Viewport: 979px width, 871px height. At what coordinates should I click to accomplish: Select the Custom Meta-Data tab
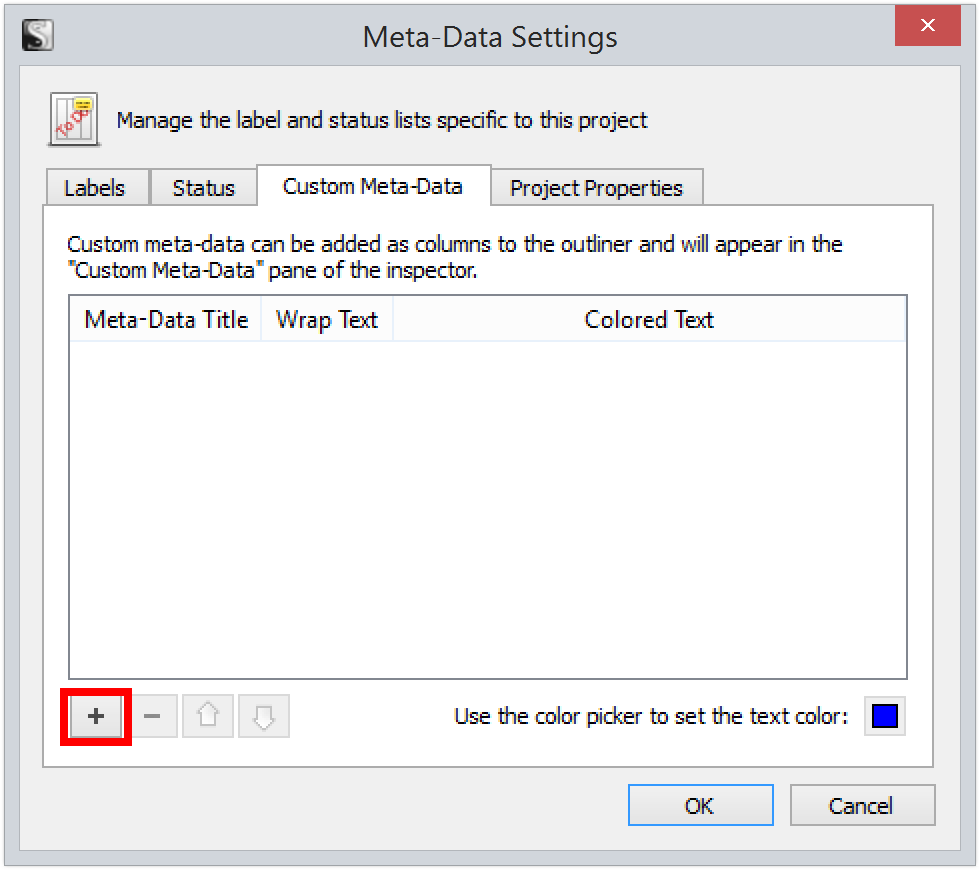373,186
